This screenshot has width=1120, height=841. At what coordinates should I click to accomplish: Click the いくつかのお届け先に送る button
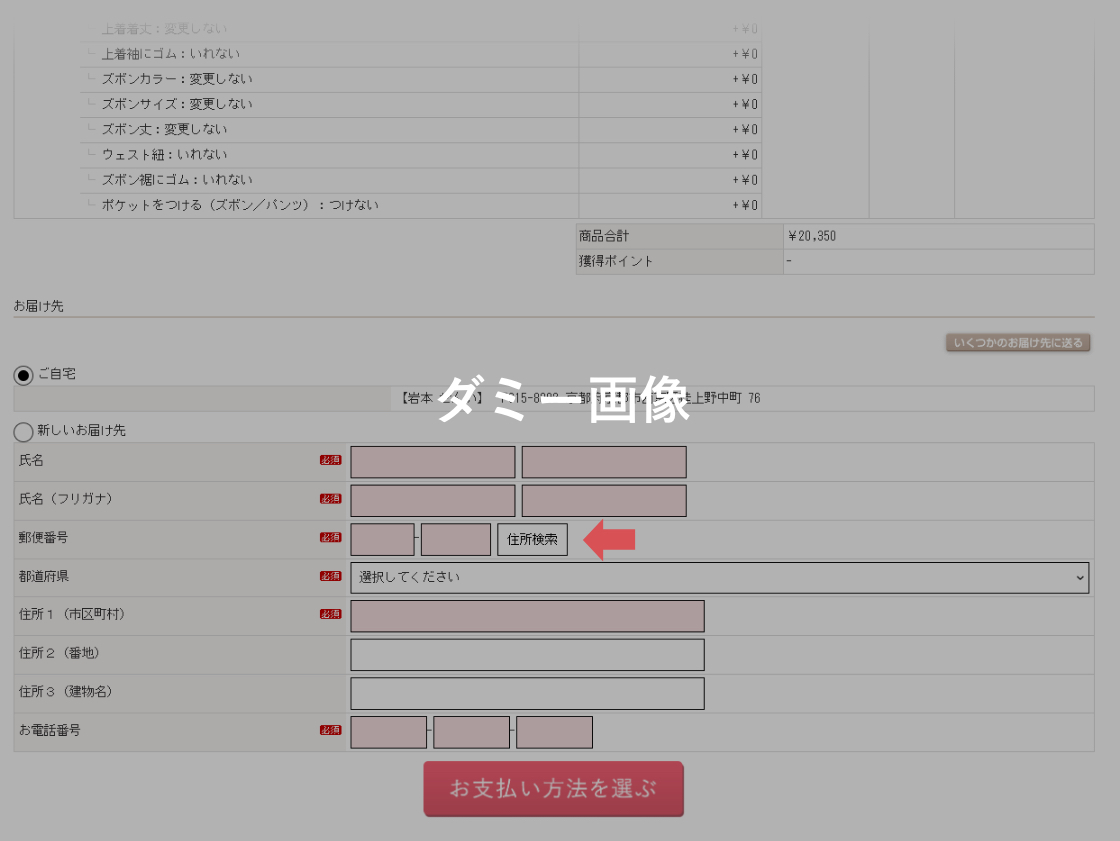(1018, 343)
